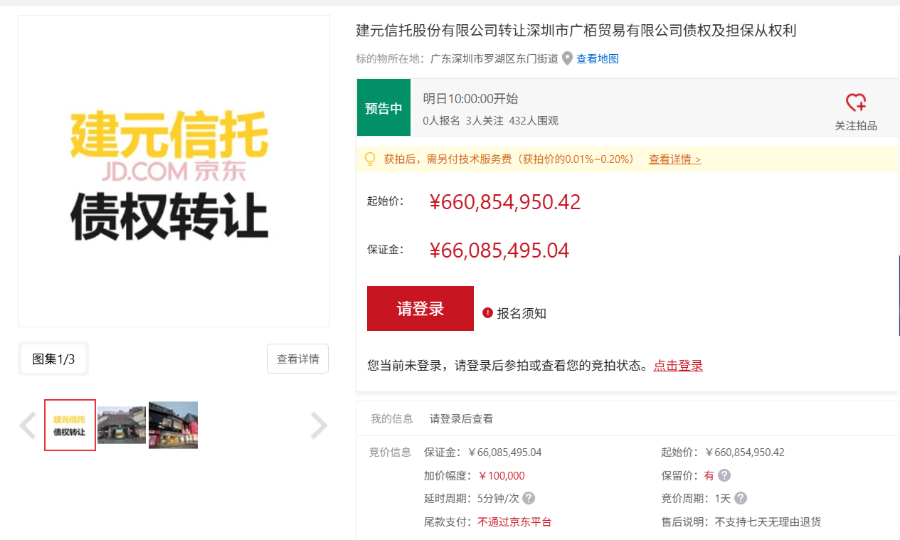Click the 加价幅度 value ¥100,000

coord(502,476)
